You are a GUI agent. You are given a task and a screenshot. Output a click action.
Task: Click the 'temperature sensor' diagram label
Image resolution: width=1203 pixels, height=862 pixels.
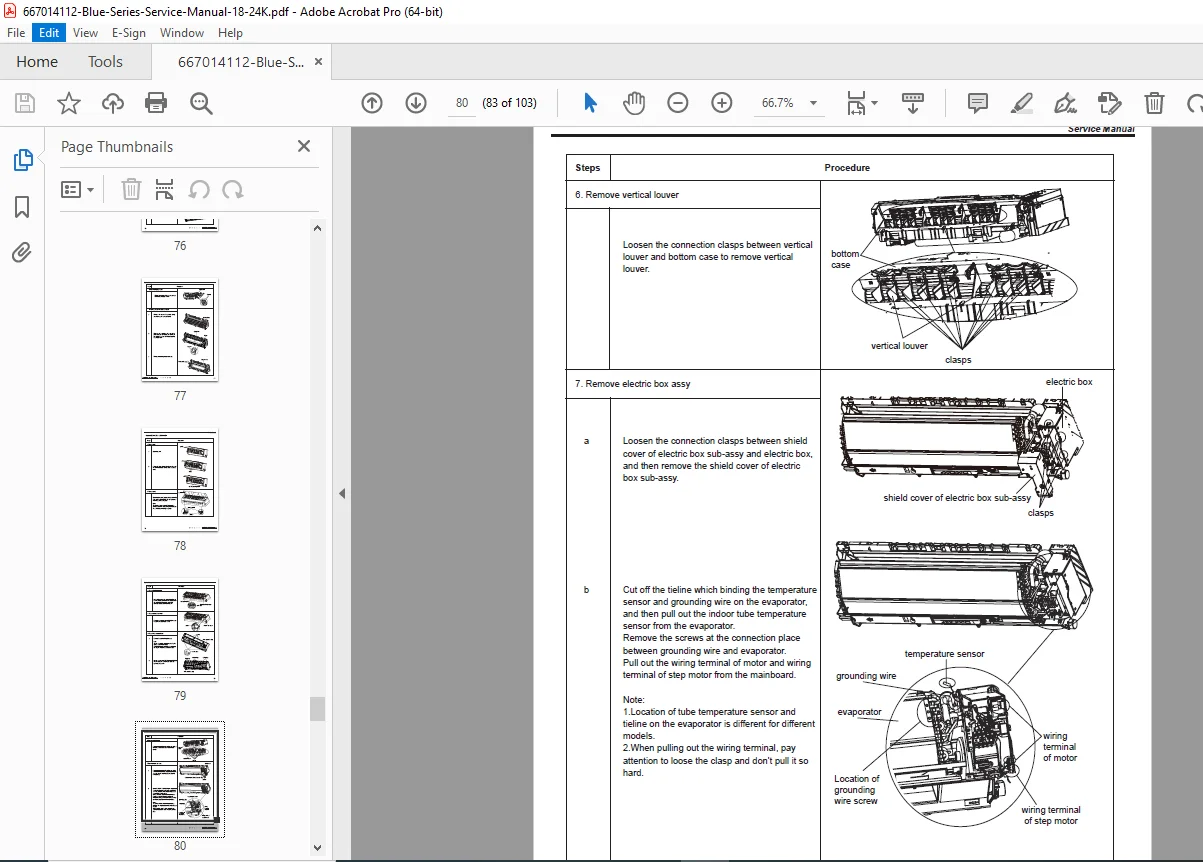[x=945, y=654]
